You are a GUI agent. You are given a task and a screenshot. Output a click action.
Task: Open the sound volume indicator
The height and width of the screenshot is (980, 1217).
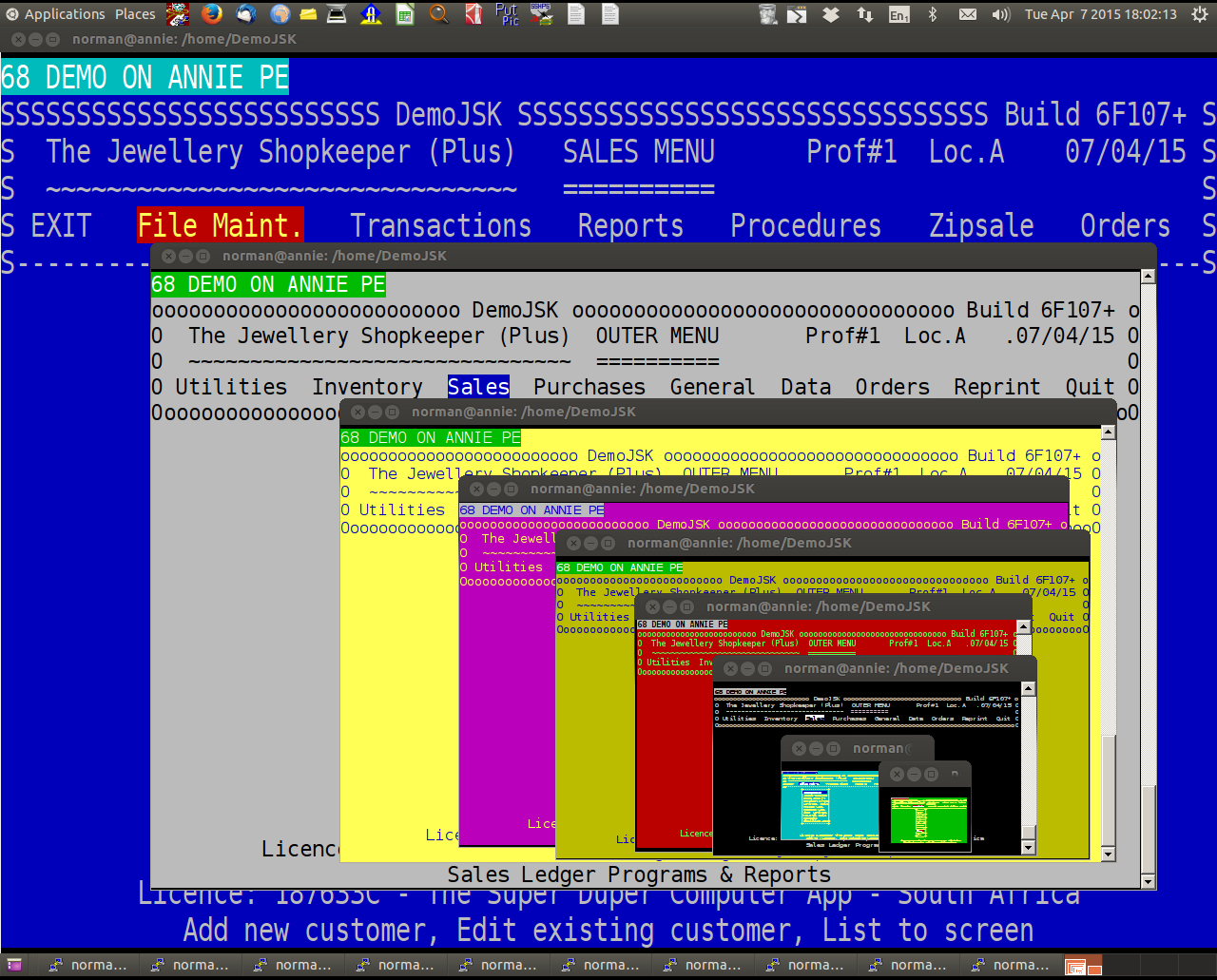(x=1000, y=14)
